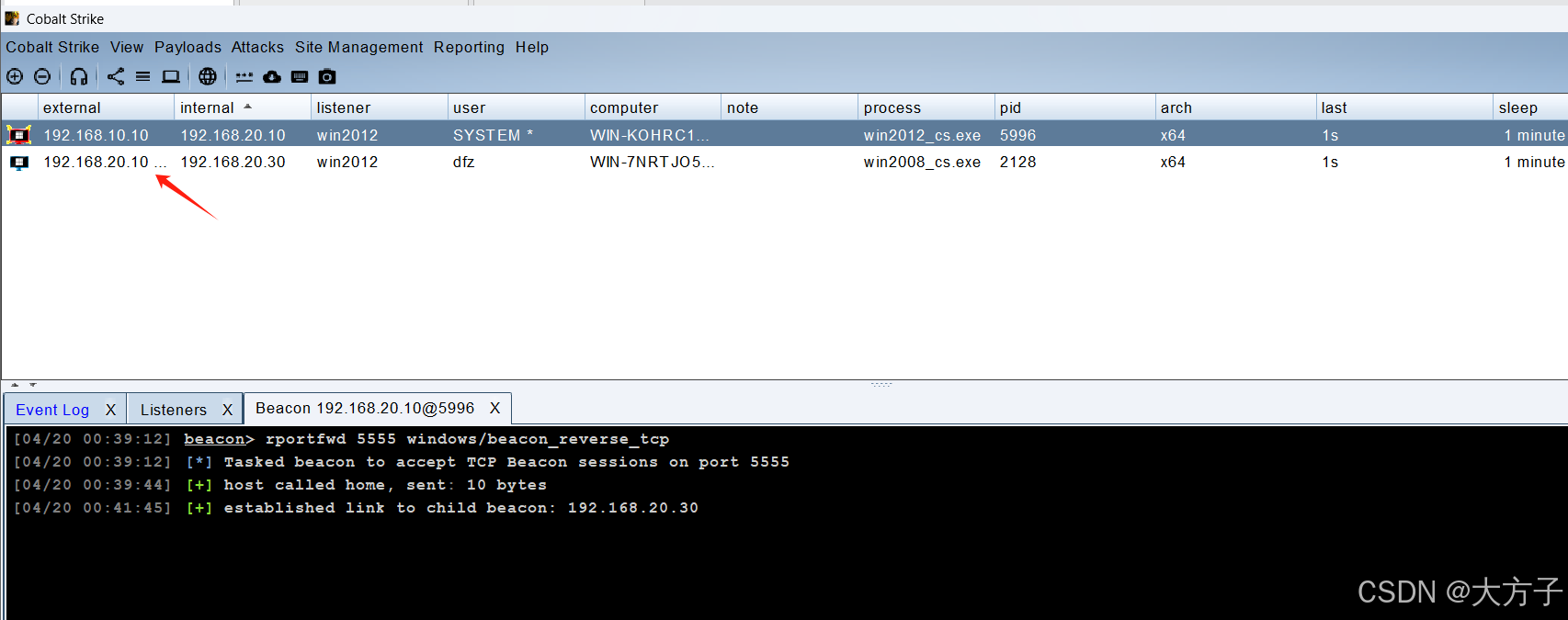Close the Beacon 192.168.20.10@5996 tab

coord(494,408)
